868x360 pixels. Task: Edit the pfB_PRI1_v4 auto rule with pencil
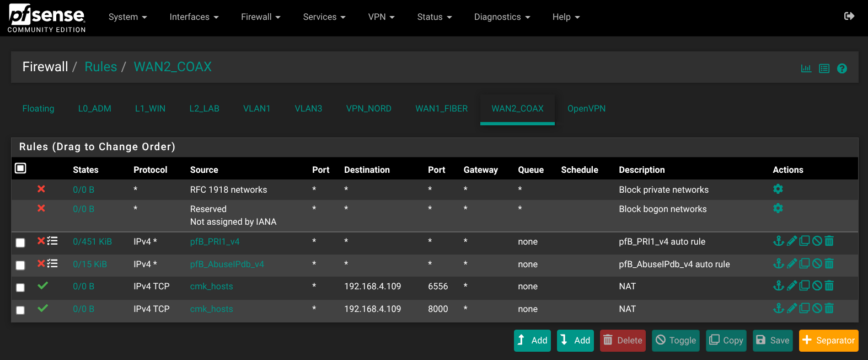click(x=792, y=241)
